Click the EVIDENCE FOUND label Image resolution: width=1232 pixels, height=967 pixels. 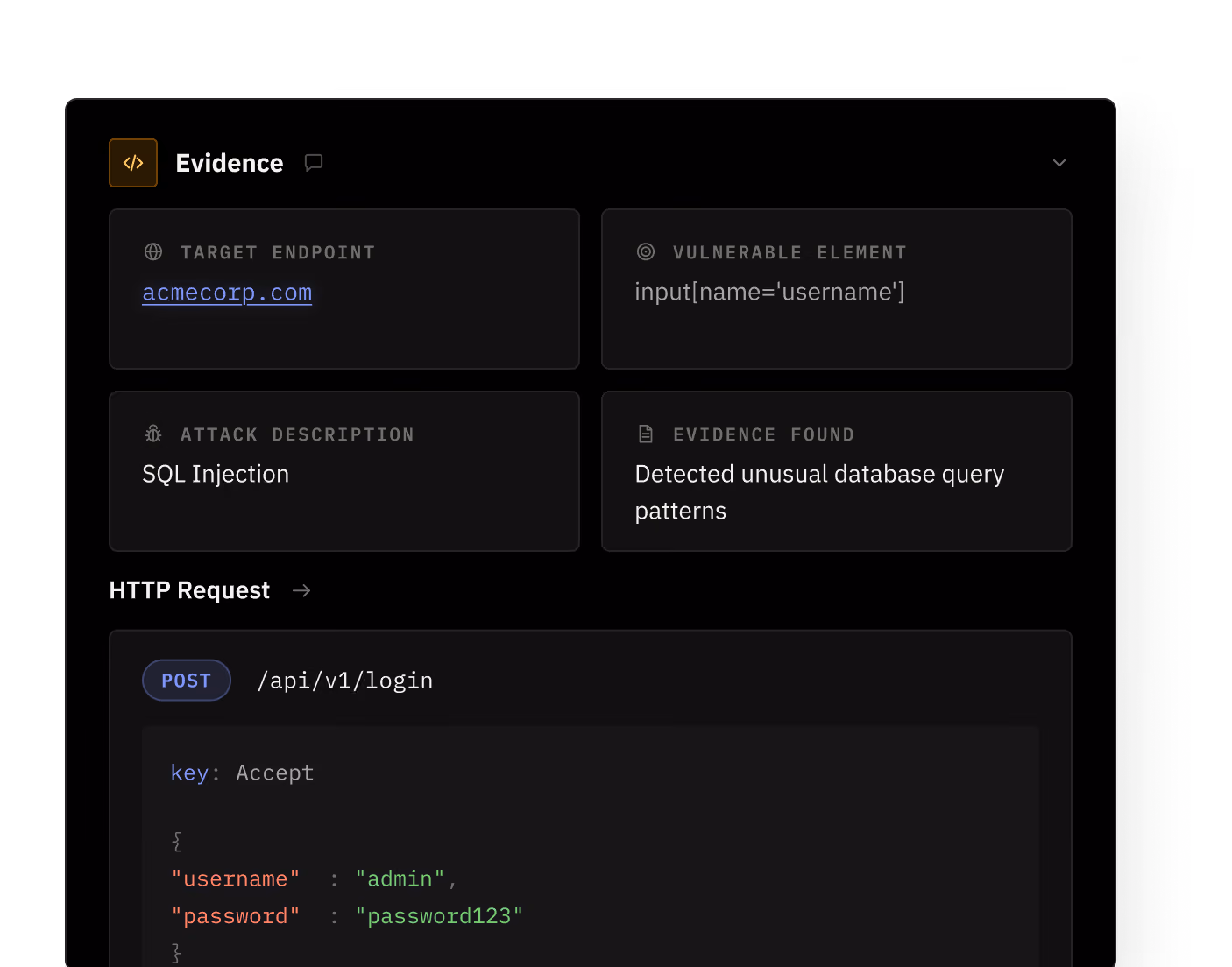763,434
